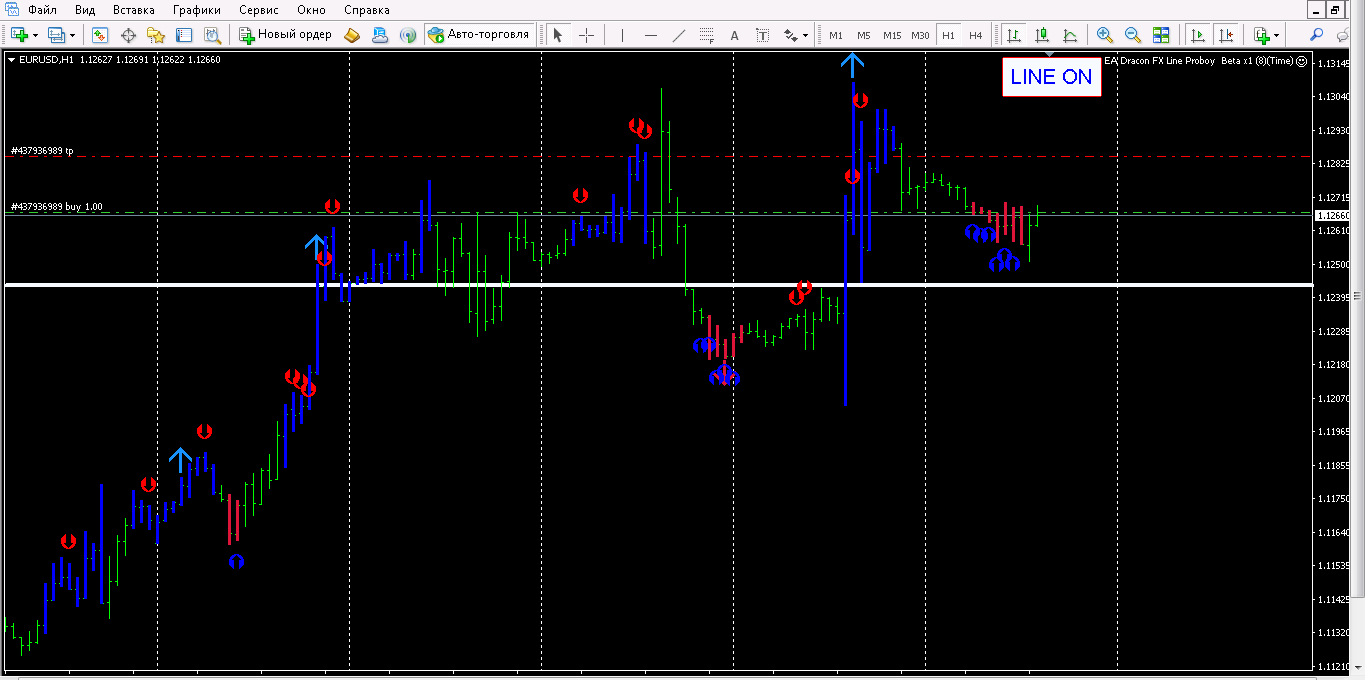1365x680 pixels.
Task: Open the Окно menu
Action: [311, 10]
